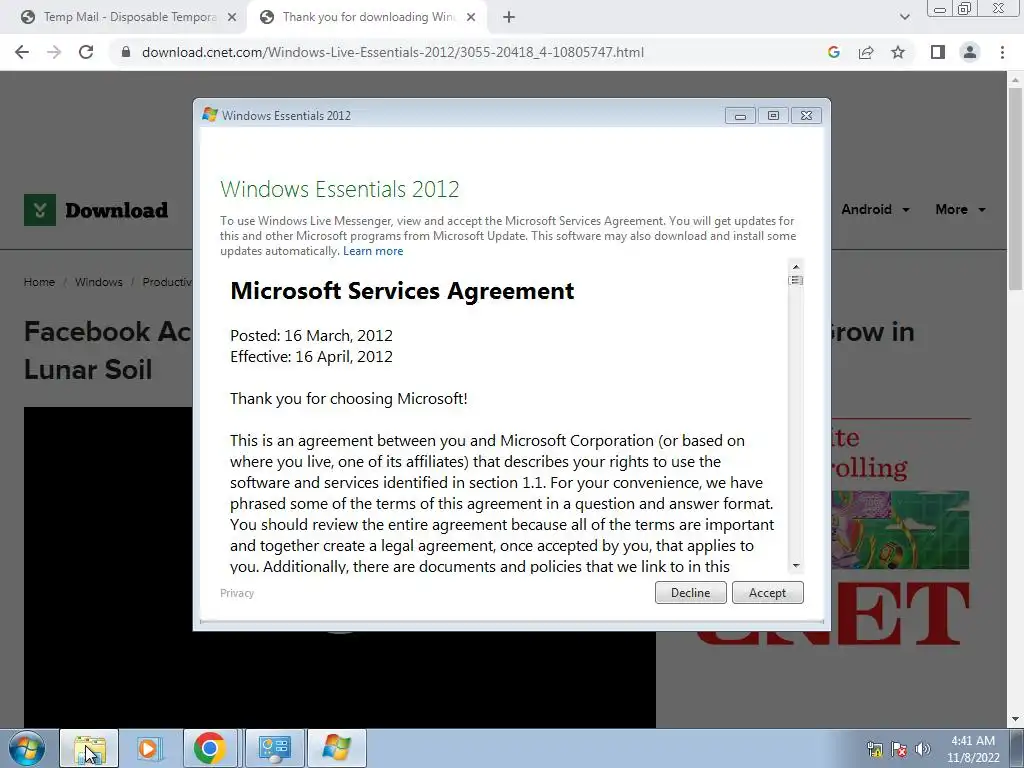1024x768 pixels.
Task: Minimize the Windows Essentials 2012 dialog
Action: [740, 116]
